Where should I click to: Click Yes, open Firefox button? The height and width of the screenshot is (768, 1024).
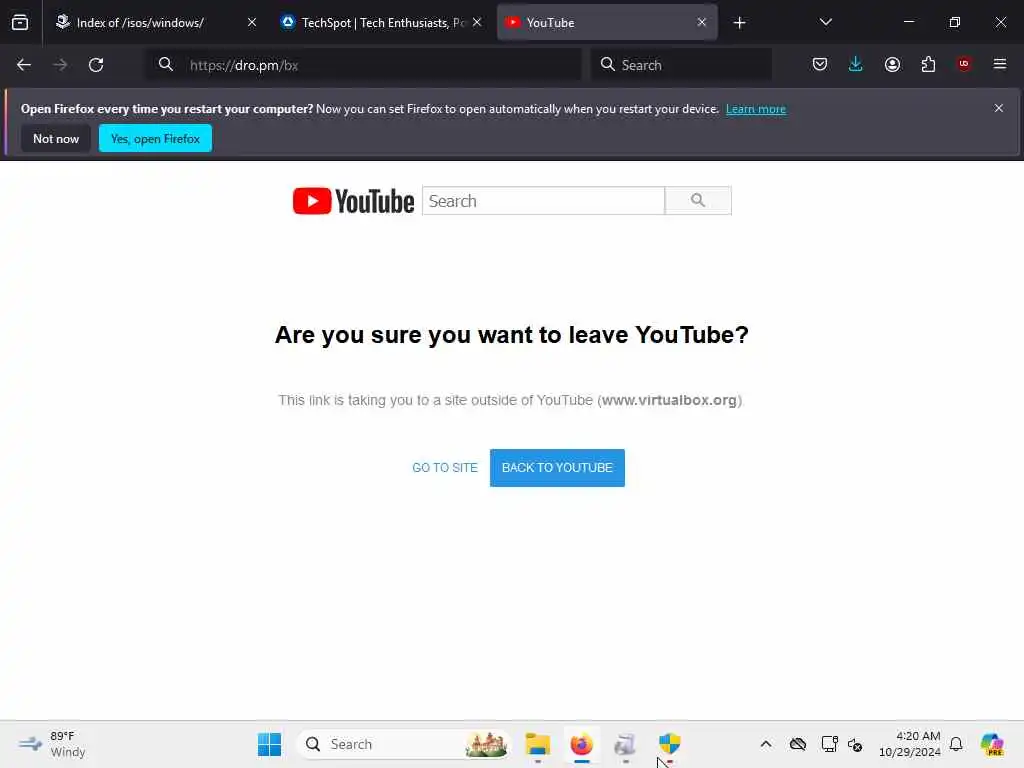pos(155,138)
